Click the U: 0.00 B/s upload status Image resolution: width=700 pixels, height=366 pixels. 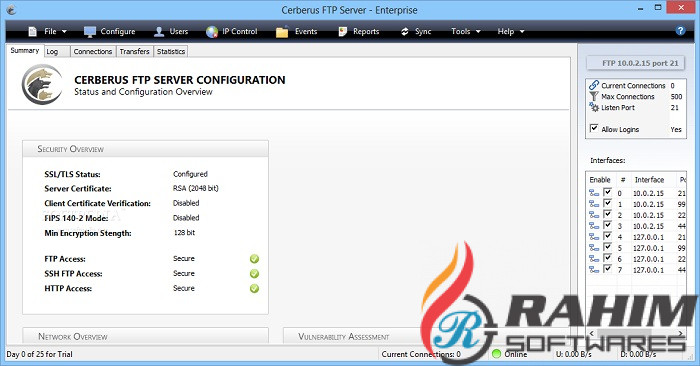(x=574, y=354)
